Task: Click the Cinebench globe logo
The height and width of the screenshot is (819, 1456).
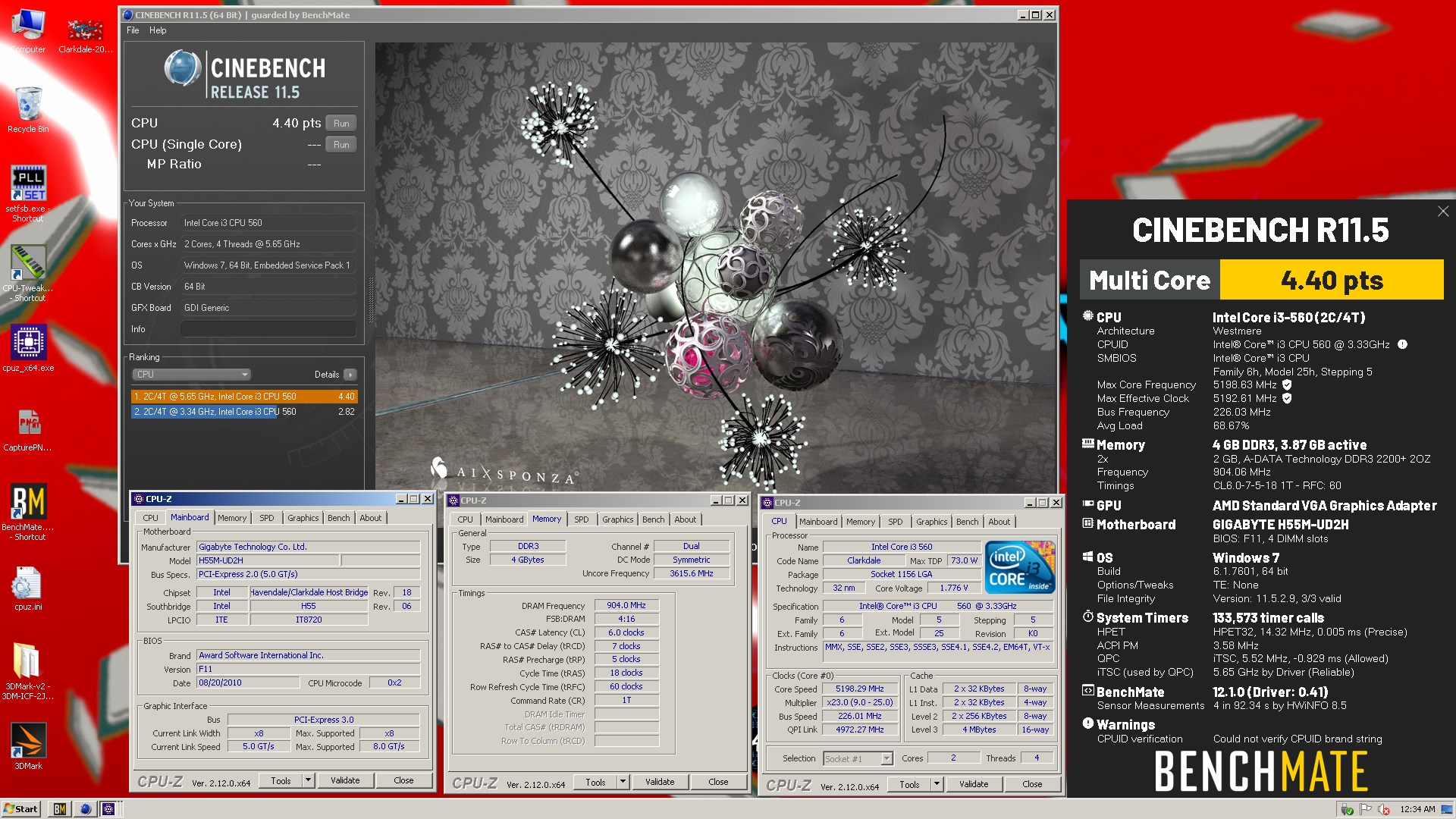Action: click(x=182, y=68)
